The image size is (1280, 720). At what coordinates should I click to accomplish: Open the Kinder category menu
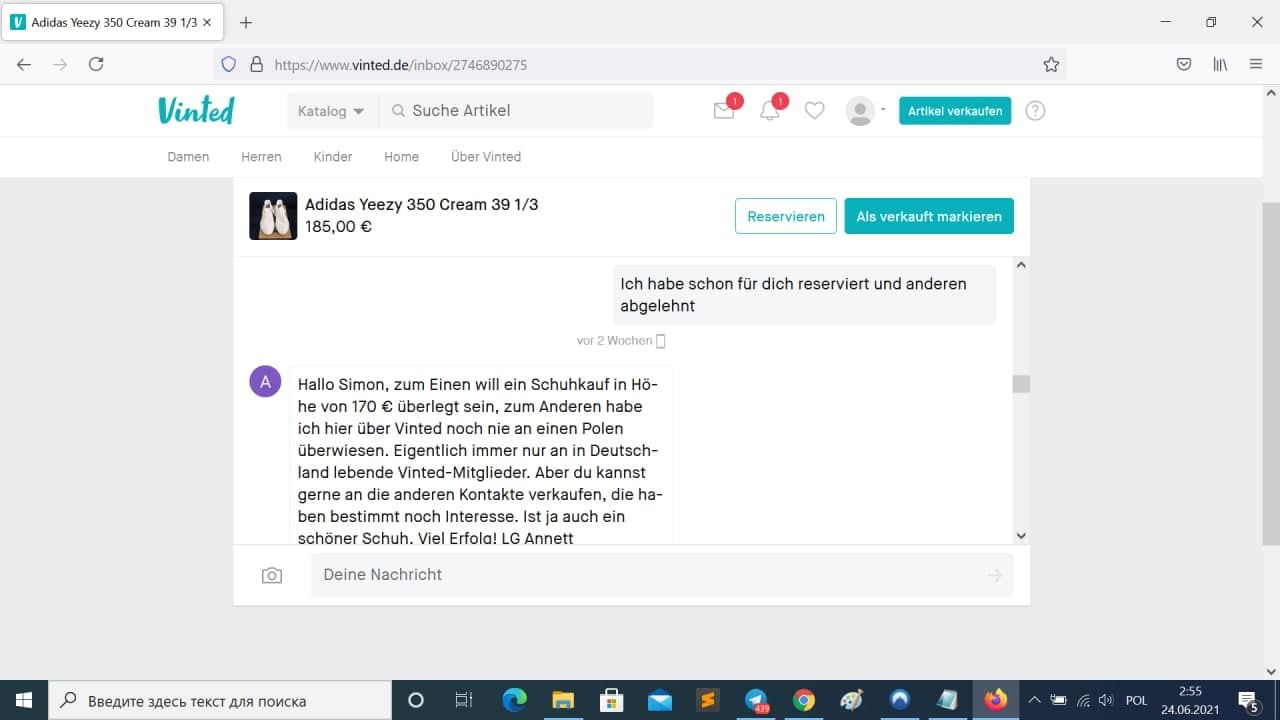333,157
